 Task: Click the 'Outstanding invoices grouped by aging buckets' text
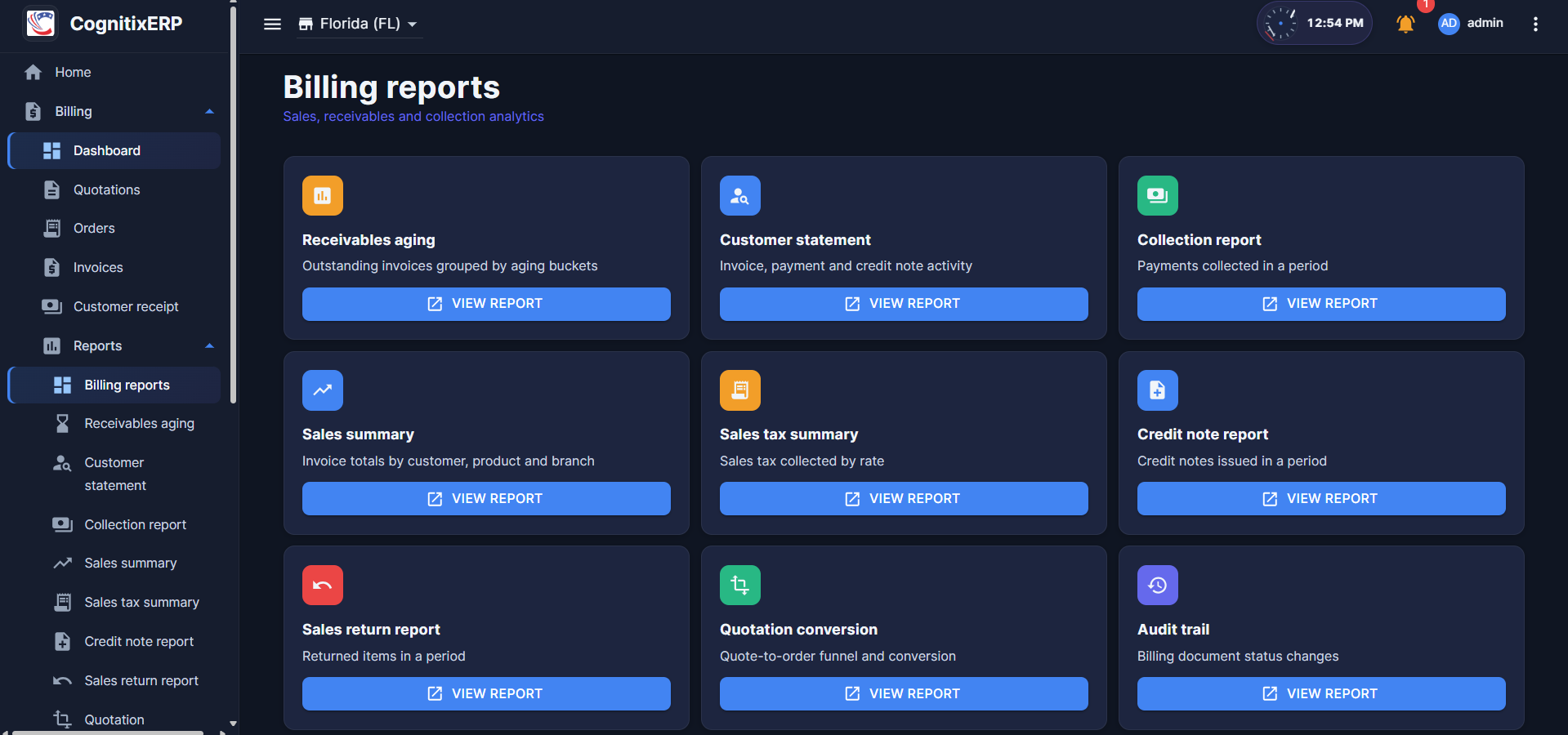click(449, 266)
